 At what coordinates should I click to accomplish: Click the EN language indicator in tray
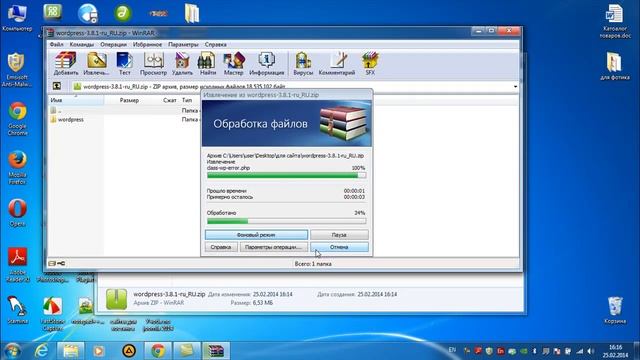click(452, 350)
